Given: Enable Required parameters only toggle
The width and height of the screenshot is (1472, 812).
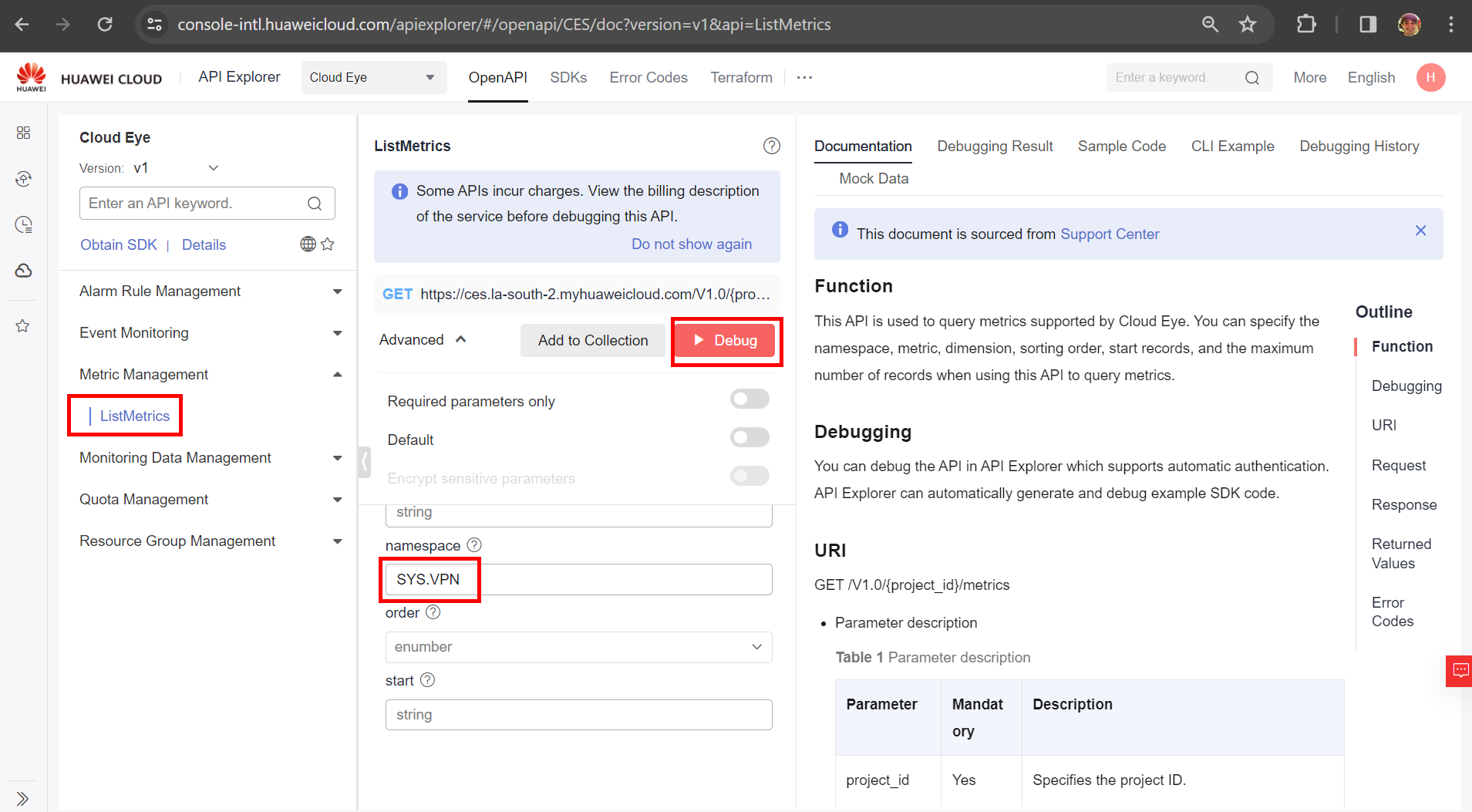Looking at the screenshot, I should click(749, 399).
